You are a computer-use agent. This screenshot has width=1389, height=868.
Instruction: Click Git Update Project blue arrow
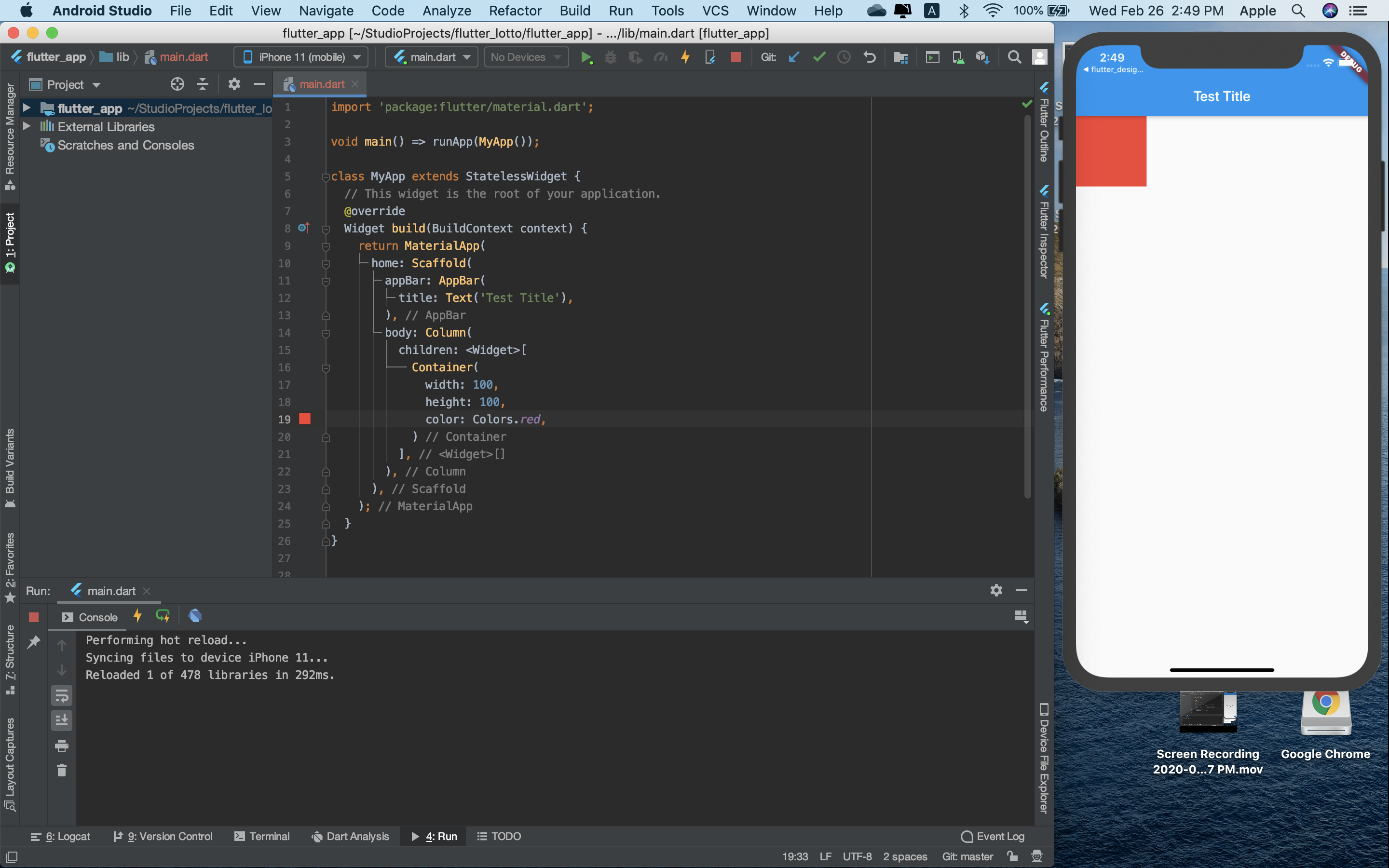point(794,57)
